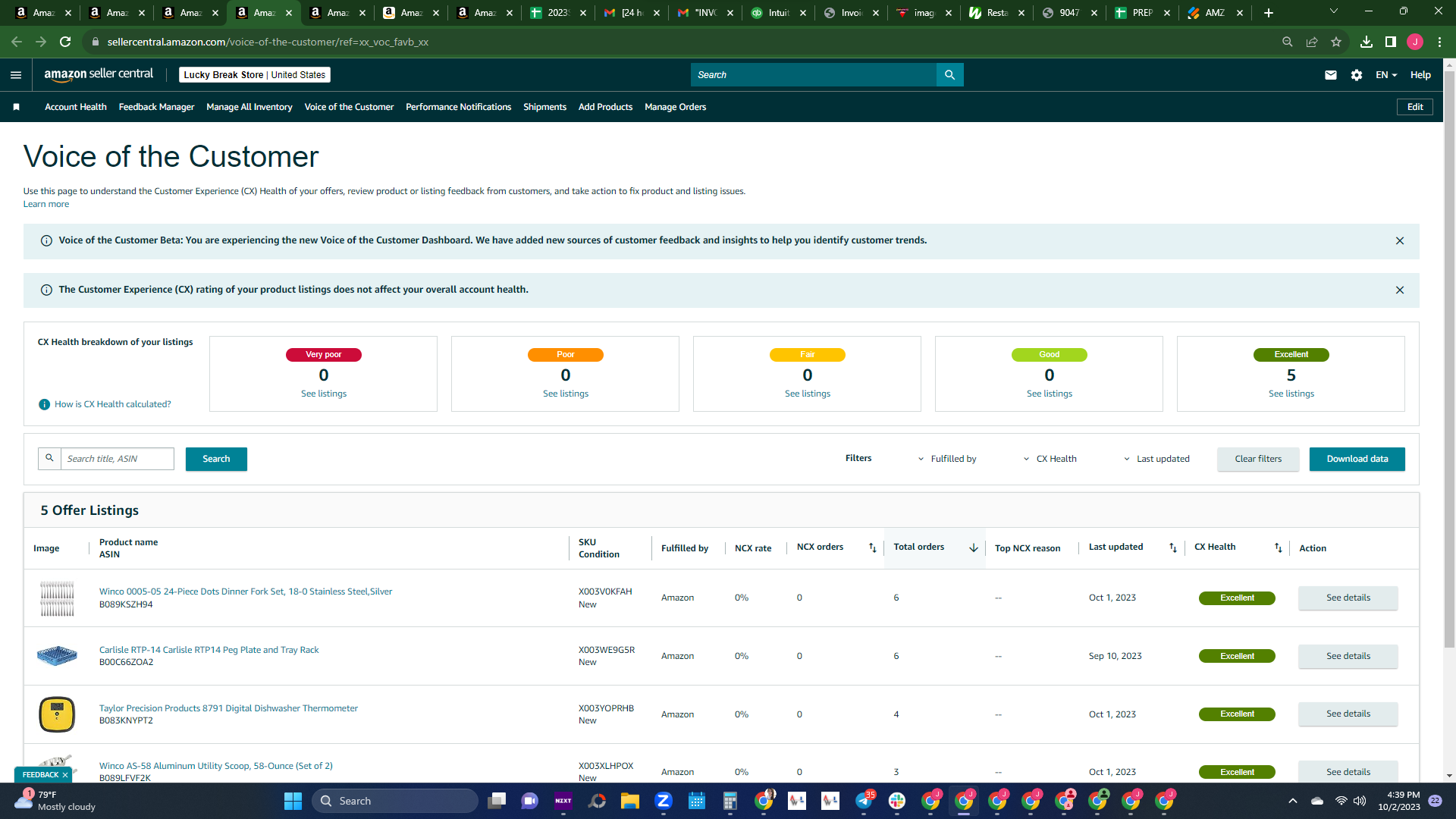This screenshot has width=1456, height=819.
Task: Click the Taylor thermometer product thumbnail
Action: tap(57, 714)
